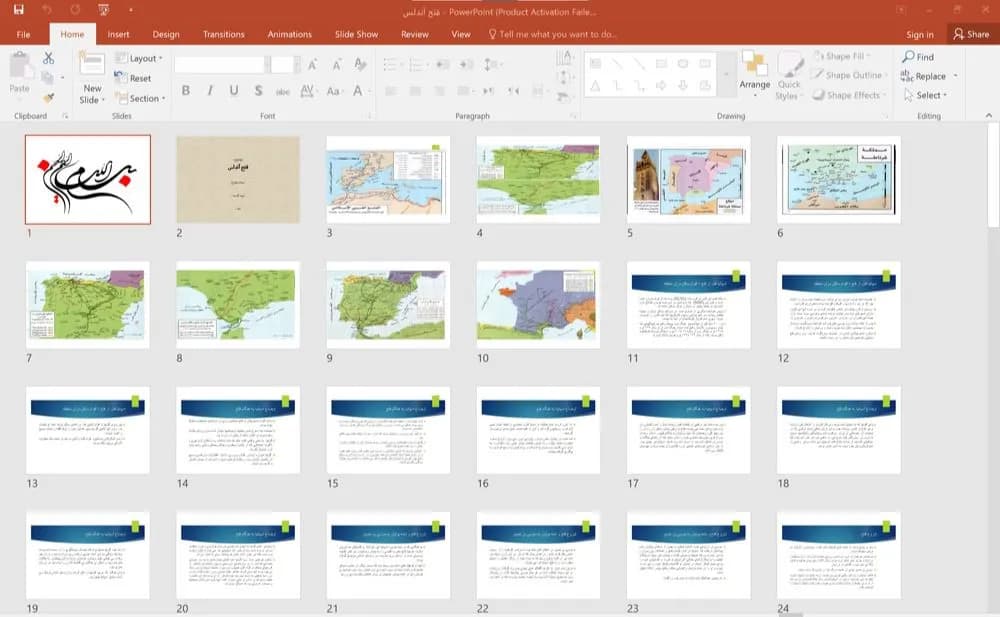This screenshot has width=1000, height=617.
Task: Open the Select dropdown in Editing
Action: point(925,95)
